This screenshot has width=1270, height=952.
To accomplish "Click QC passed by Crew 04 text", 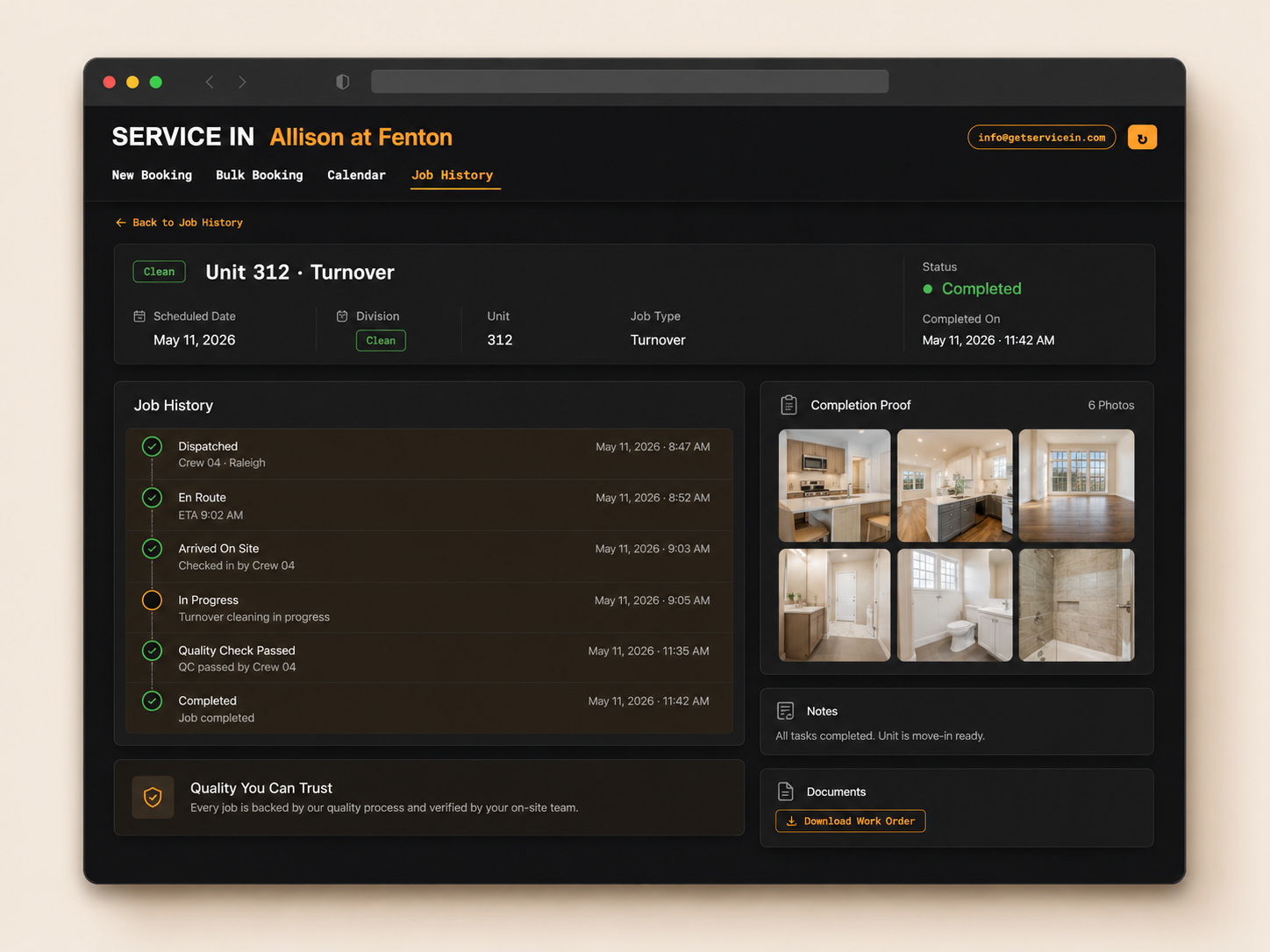I will click(x=238, y=667).
